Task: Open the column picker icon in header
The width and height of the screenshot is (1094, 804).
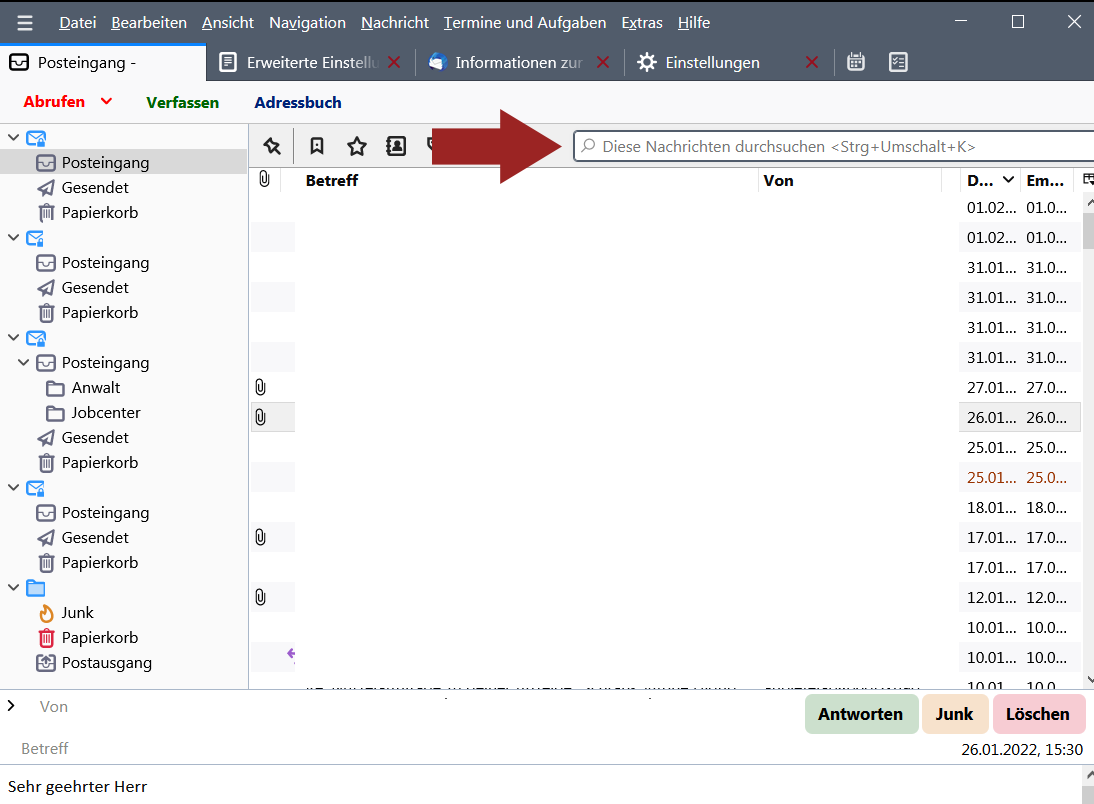Action: [1088, 180]
